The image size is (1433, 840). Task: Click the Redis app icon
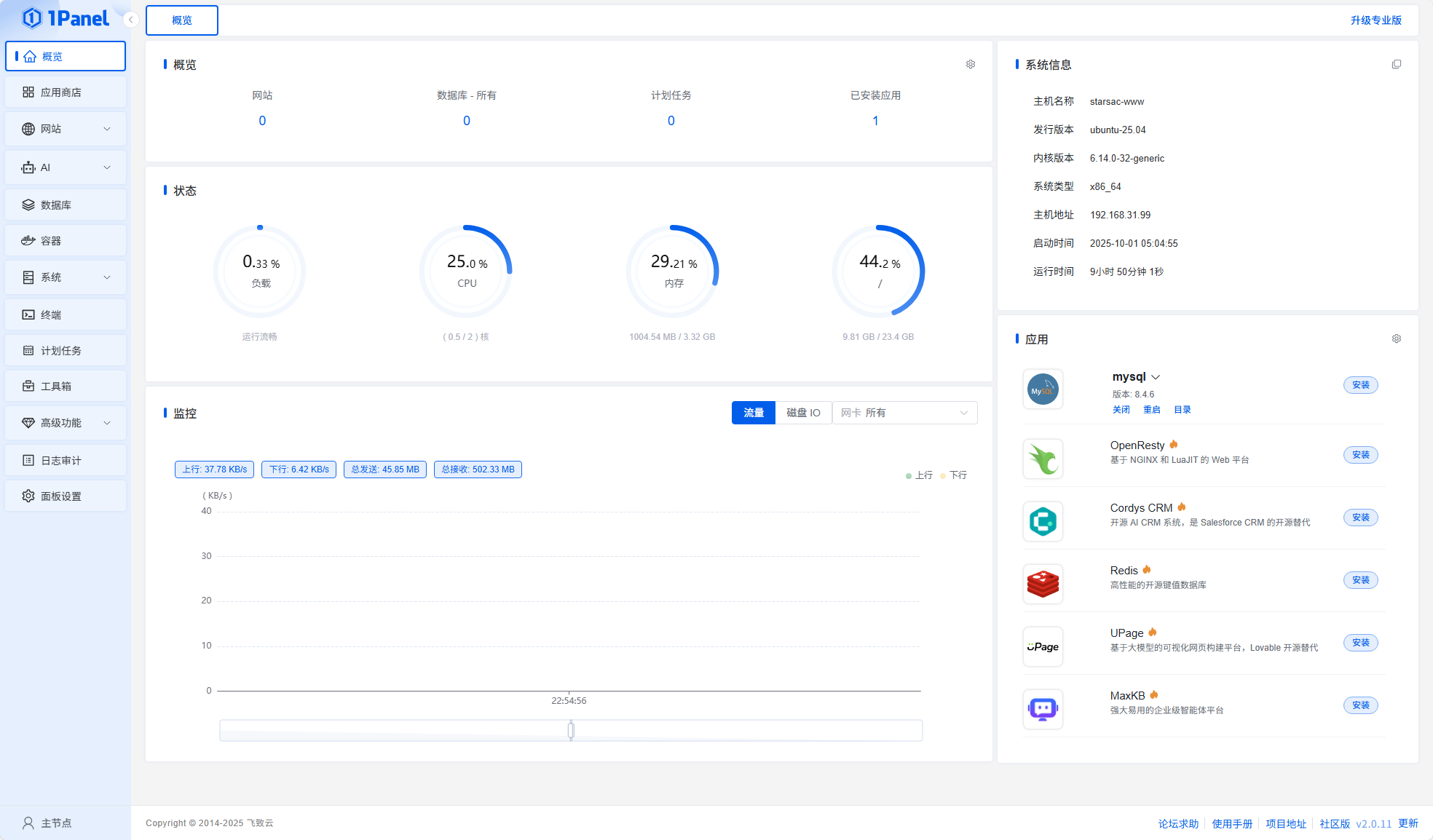click(x=1043, y=584)
